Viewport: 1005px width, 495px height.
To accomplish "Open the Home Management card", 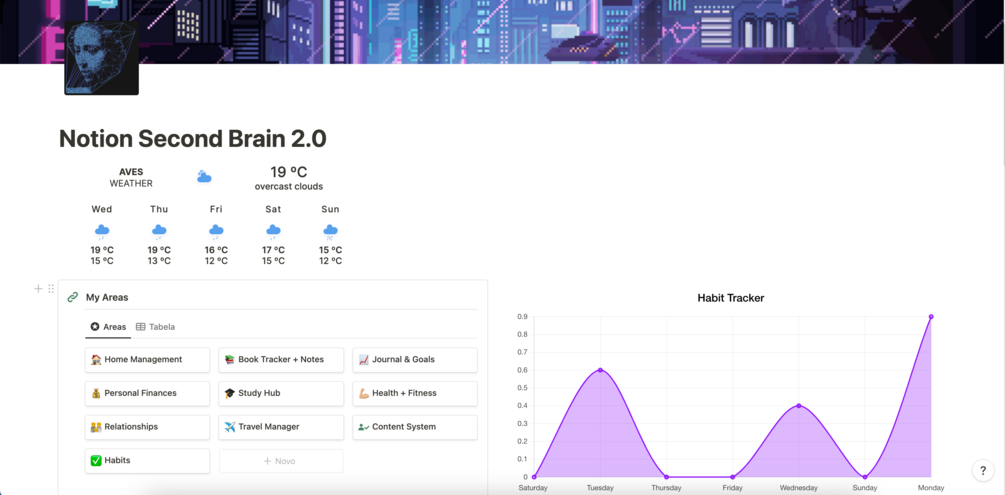I will tap(147, 360).
